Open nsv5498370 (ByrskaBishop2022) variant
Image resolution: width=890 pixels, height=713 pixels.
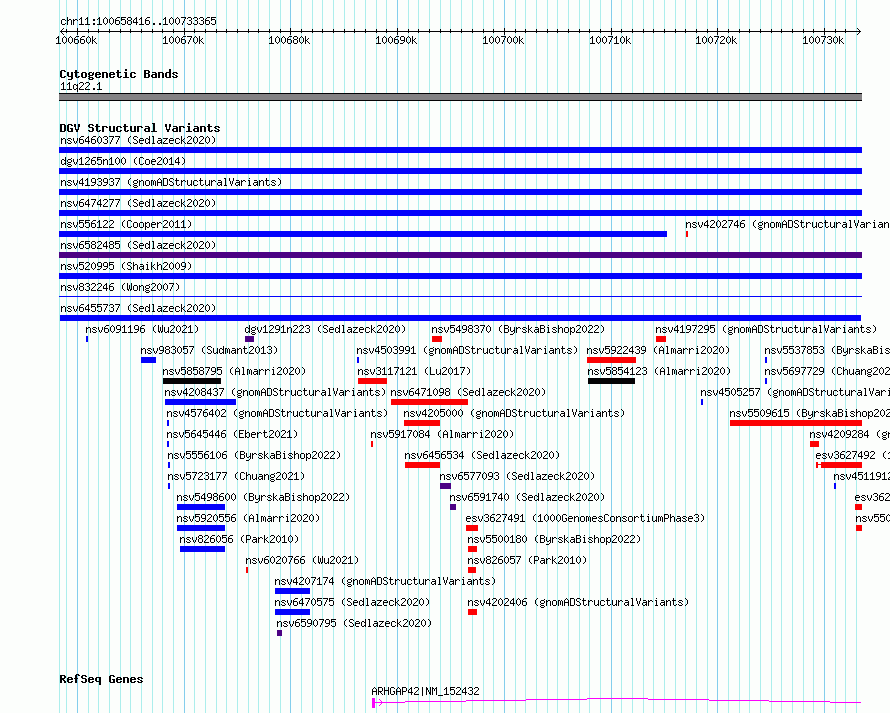(518, 329)
